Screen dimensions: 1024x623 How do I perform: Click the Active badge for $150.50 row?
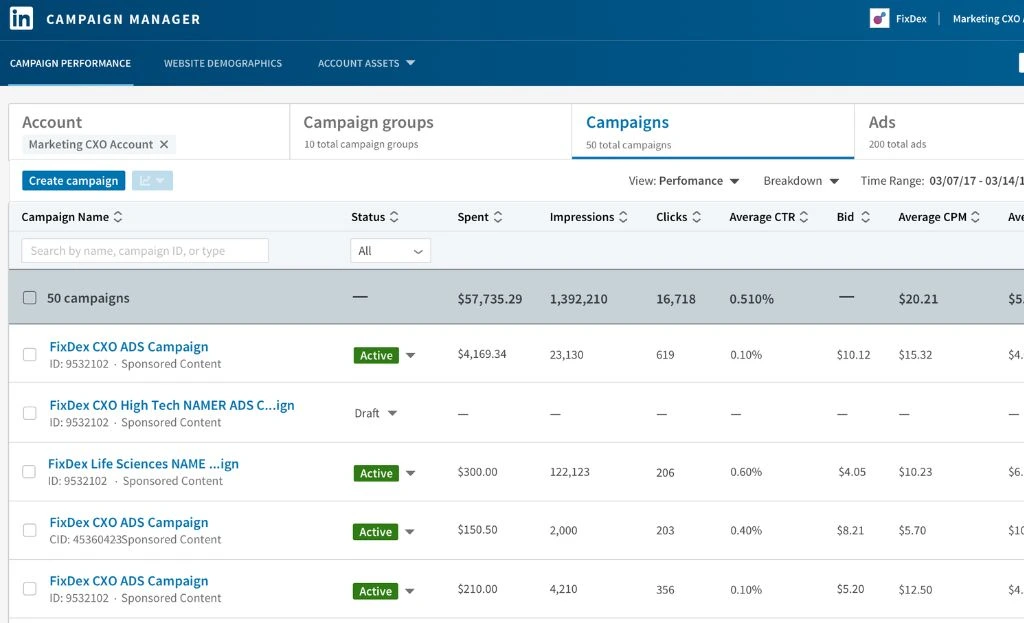tap(376, 532)
